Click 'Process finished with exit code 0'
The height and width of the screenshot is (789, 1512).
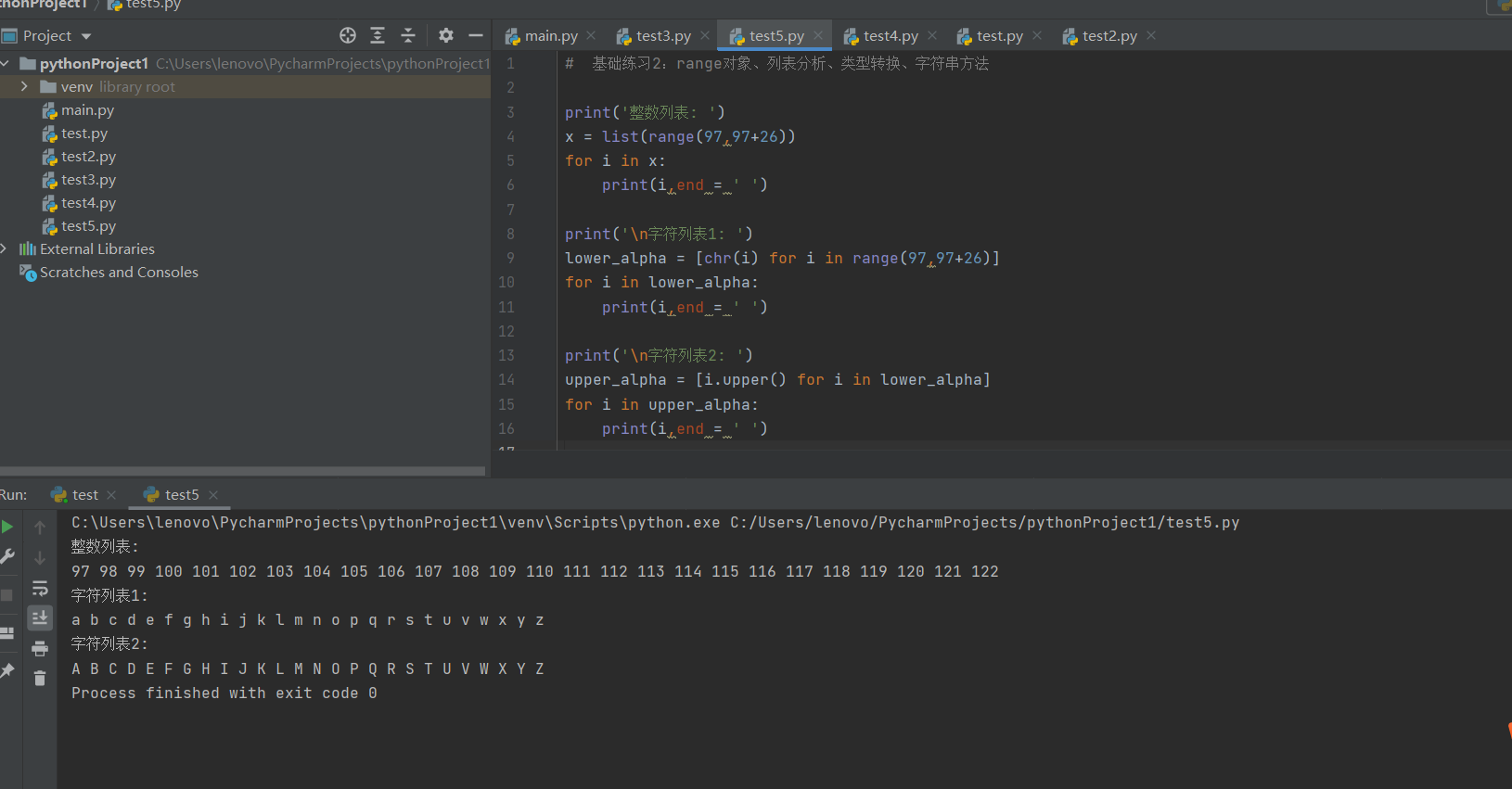coord(224,694)
